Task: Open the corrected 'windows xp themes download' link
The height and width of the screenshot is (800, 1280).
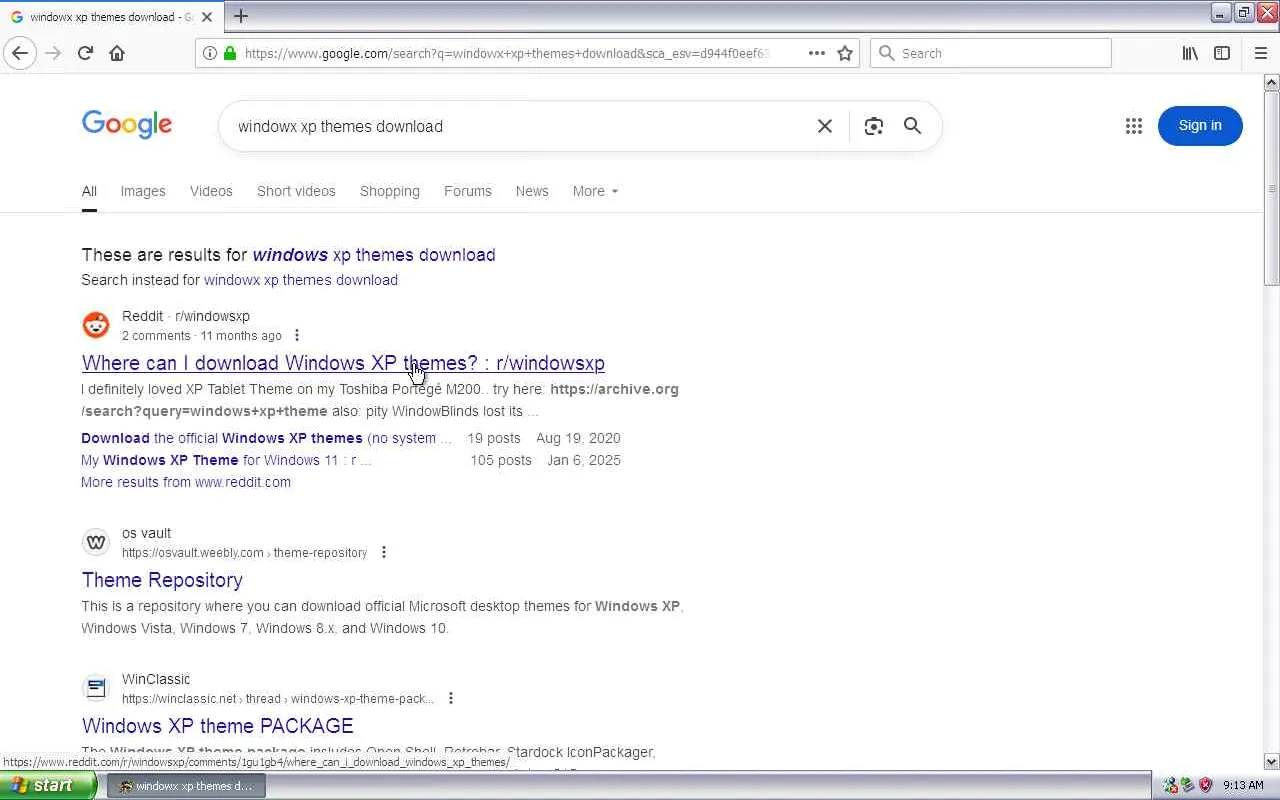Action: tap(374, 255)
